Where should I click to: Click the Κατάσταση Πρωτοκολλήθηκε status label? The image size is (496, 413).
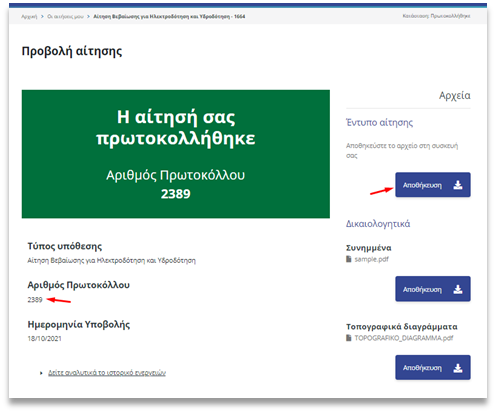(x=436, y=16)
